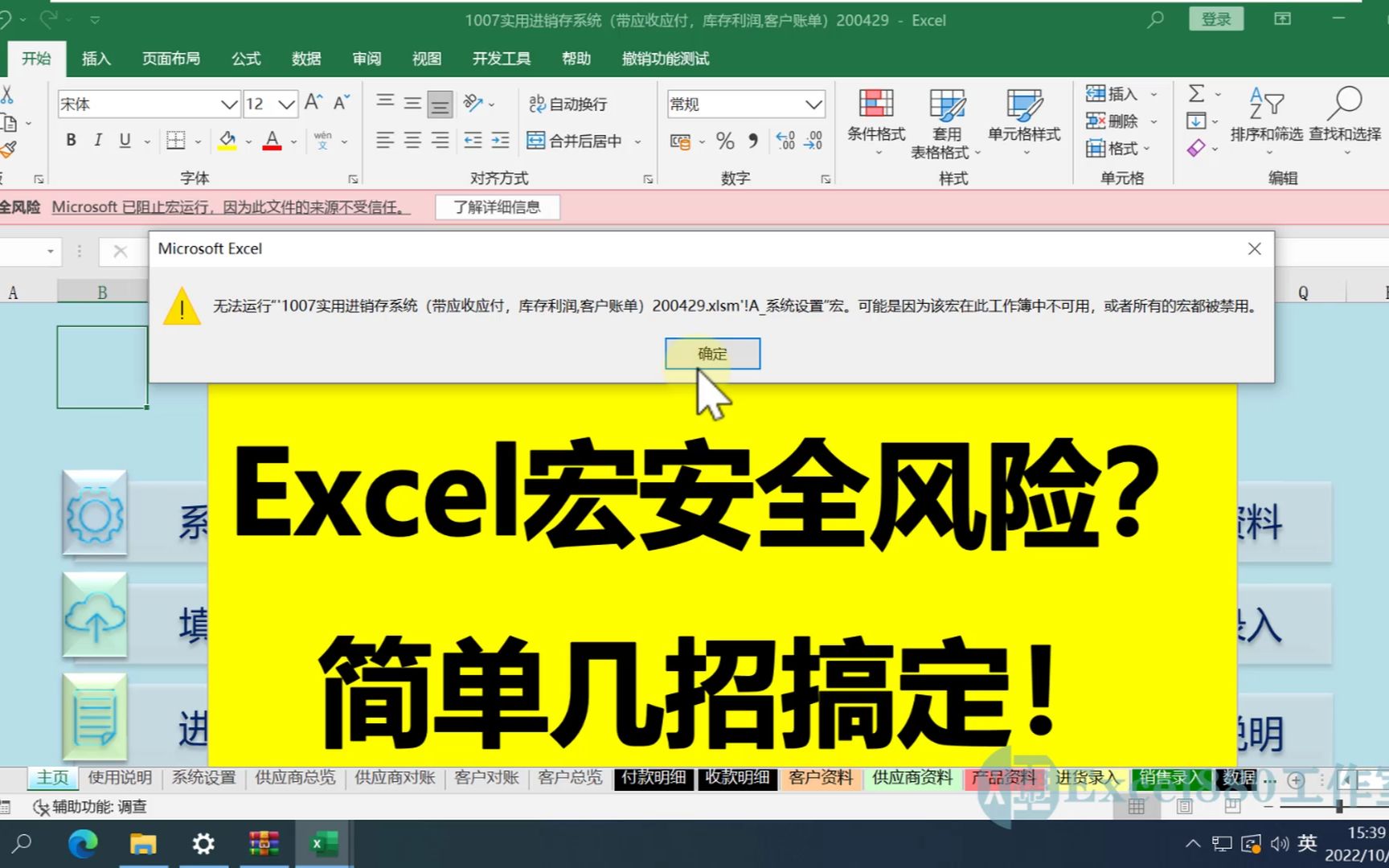
Task: Decrease font size with A-down icon
Action: pyautogui.click(x=342, y=103)
